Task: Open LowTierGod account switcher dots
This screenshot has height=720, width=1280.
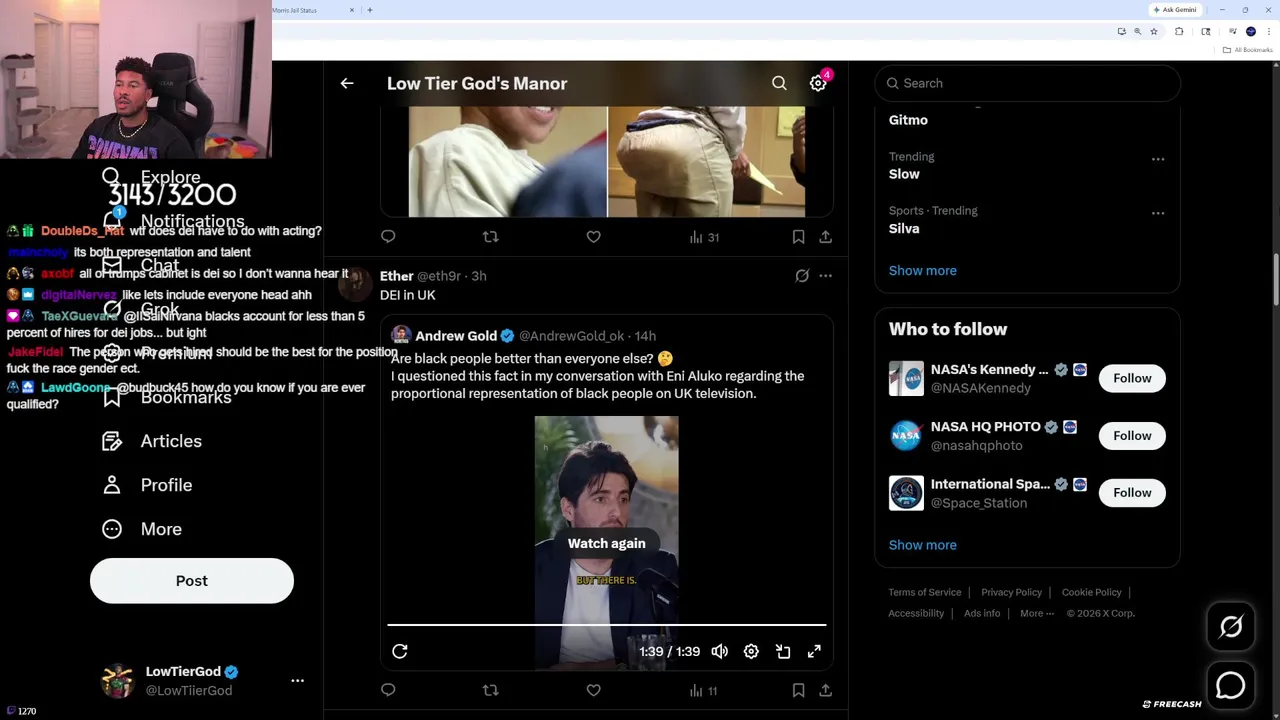Action: click(297, 681)
